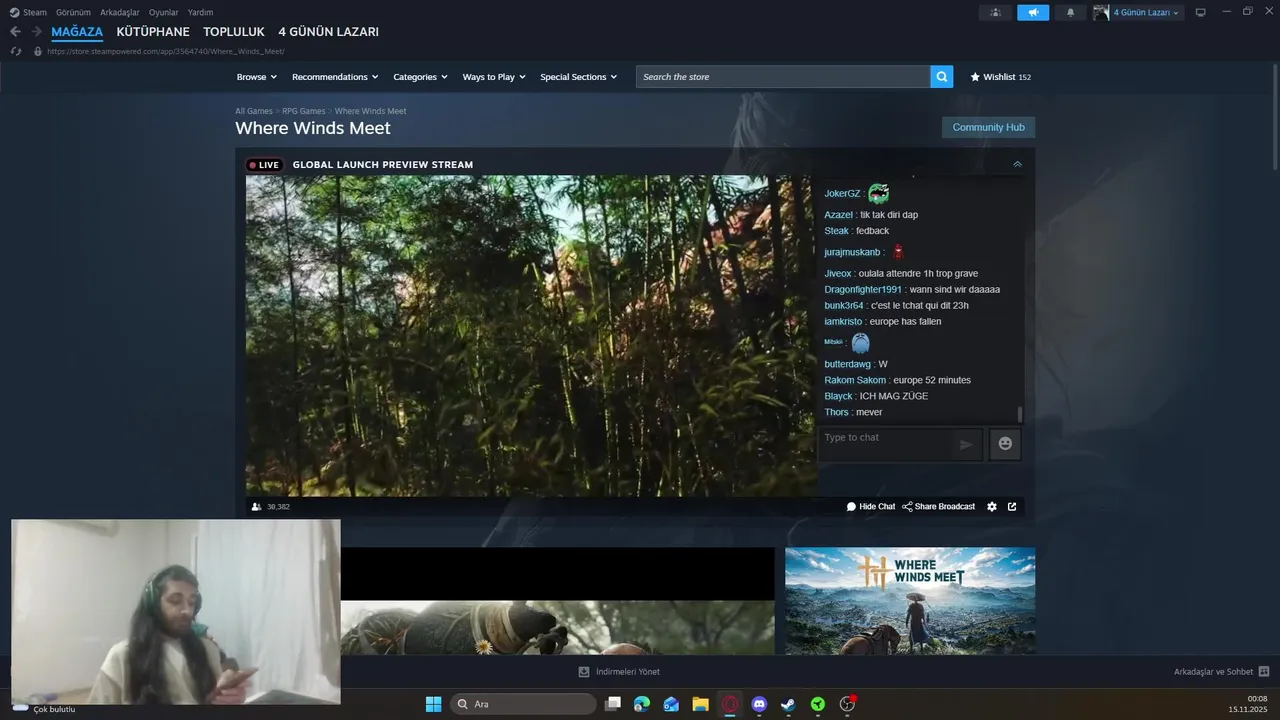Open Outlook mail from taskbar

(671, 704)
